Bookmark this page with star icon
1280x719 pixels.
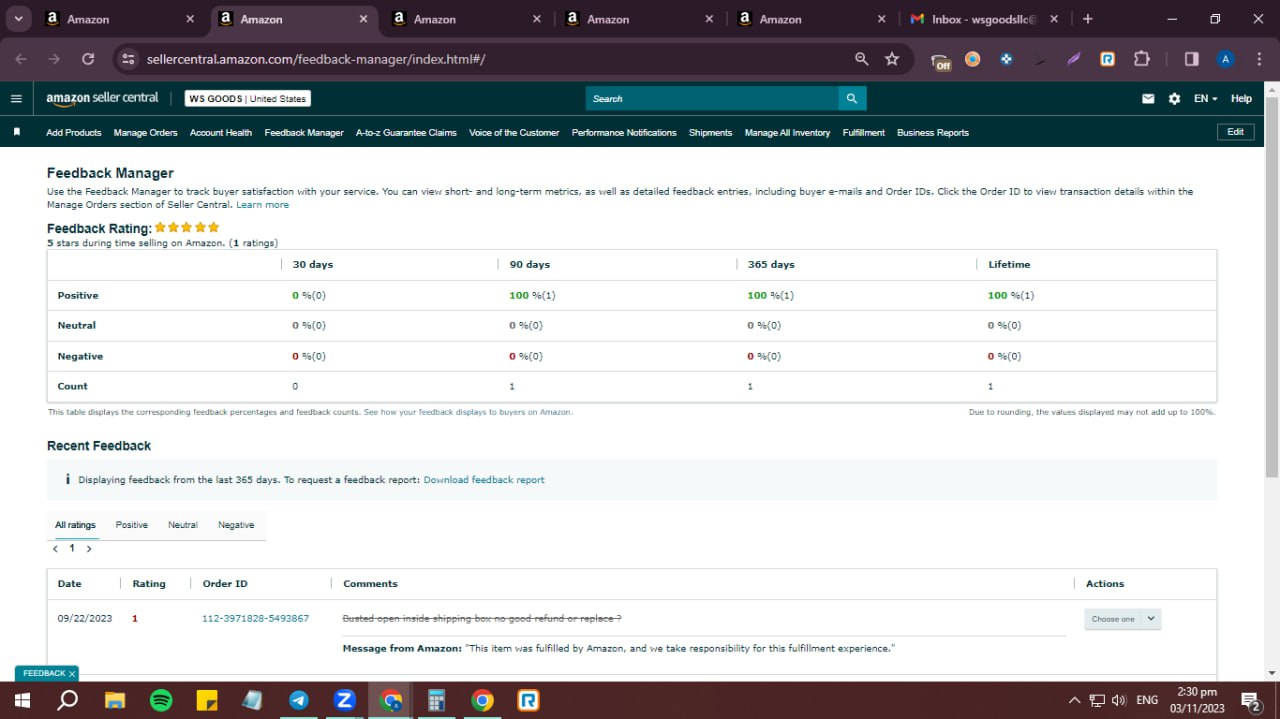892,59
